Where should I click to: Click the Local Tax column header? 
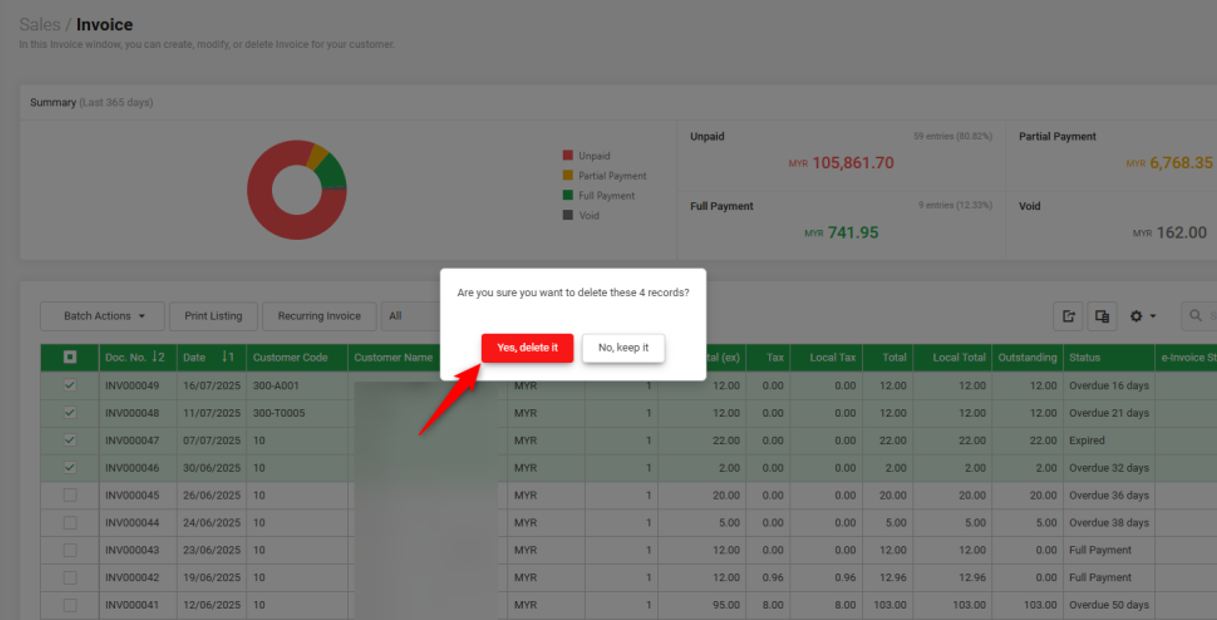pyautogui.click(x=825, y=357)
